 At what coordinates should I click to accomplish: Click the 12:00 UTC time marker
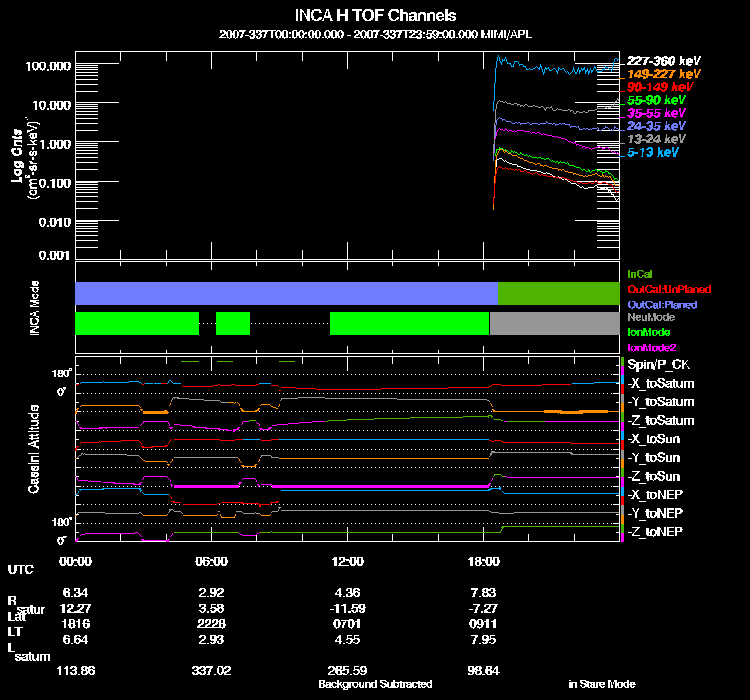[347, 561]
